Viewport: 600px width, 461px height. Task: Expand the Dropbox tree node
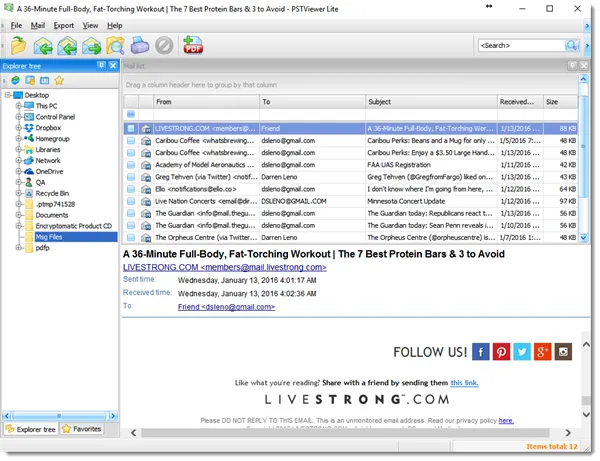point(18,127)
